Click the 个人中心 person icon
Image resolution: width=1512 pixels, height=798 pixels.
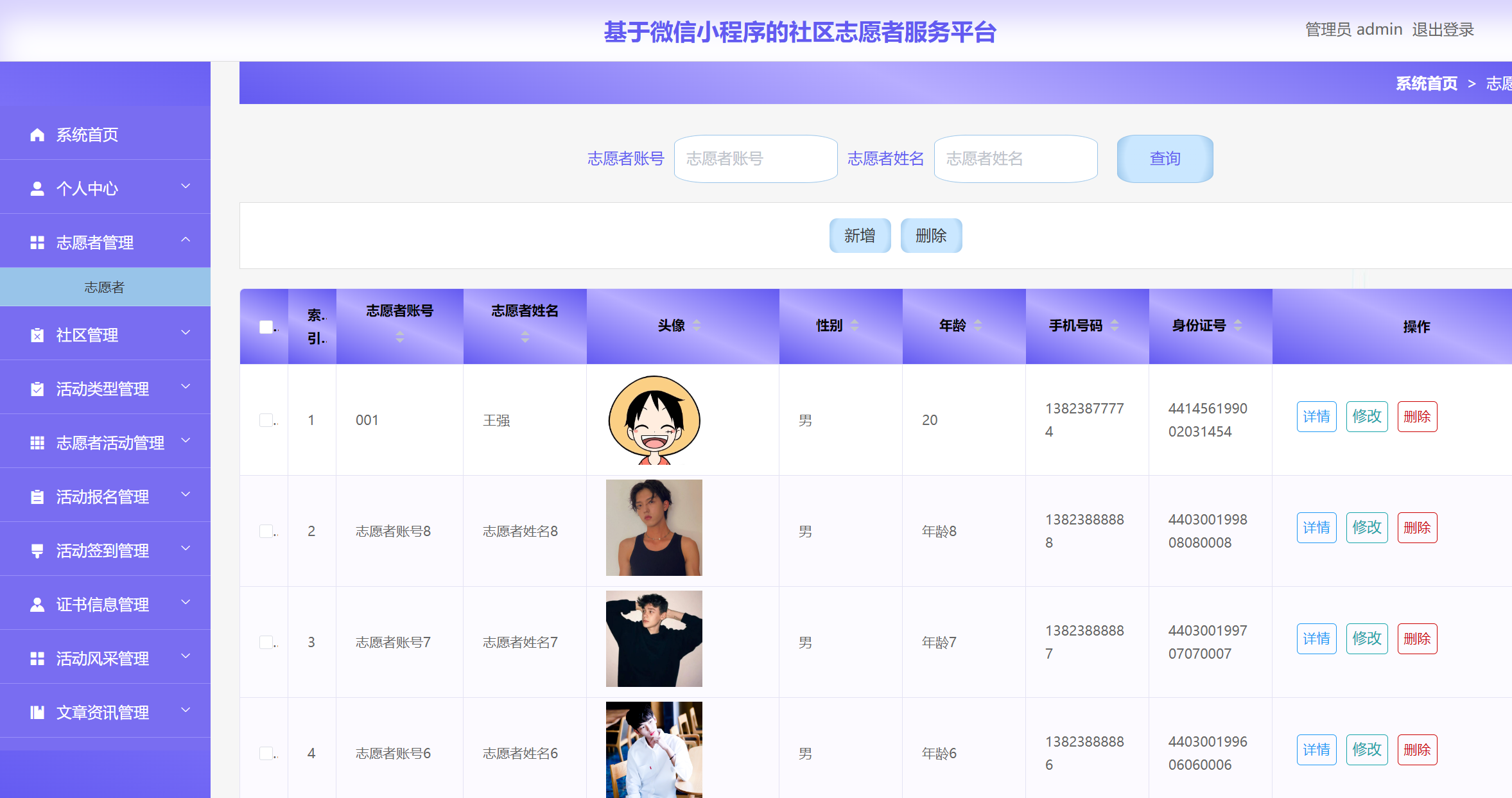click(x=37, y=188)
